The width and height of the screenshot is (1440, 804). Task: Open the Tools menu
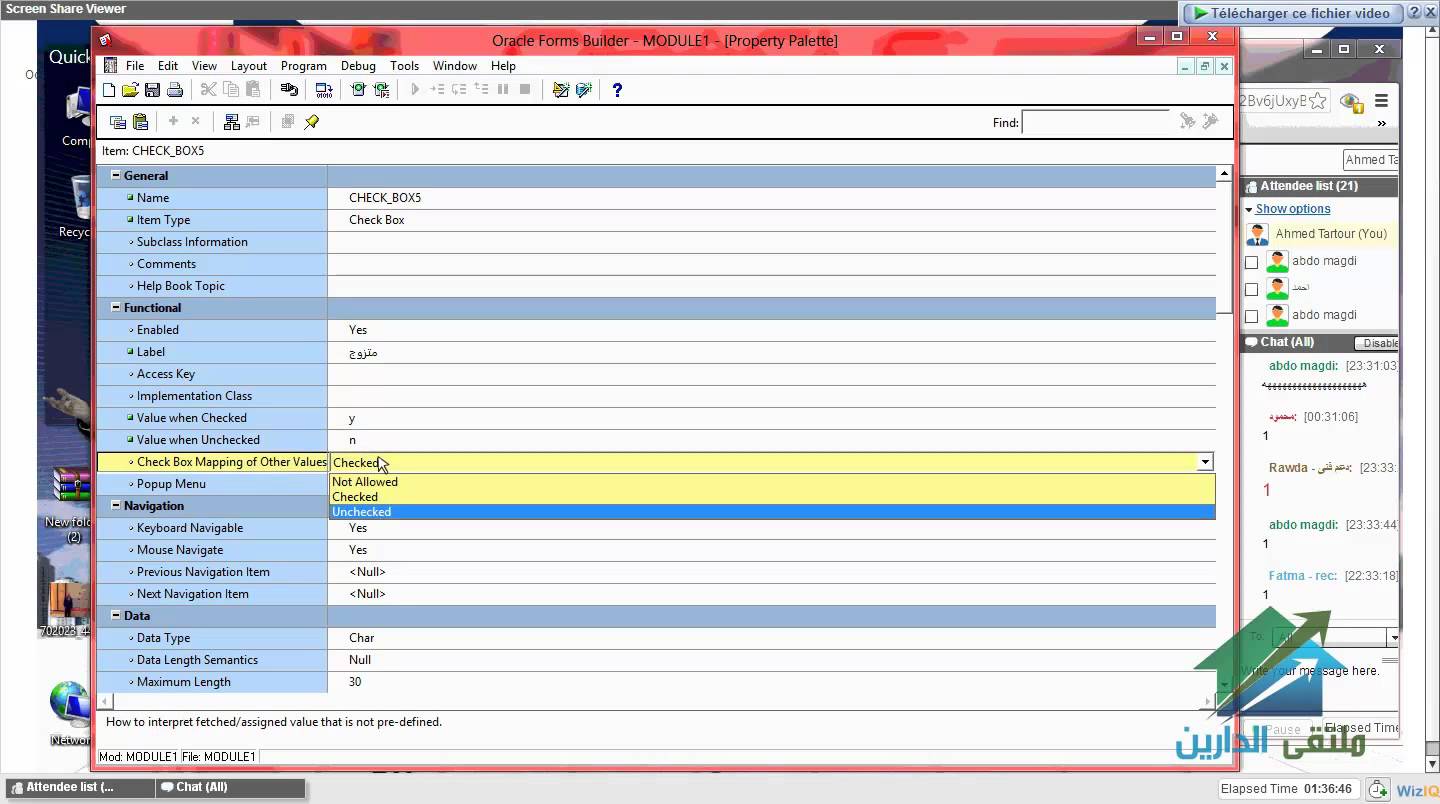[x=404, y=66]
